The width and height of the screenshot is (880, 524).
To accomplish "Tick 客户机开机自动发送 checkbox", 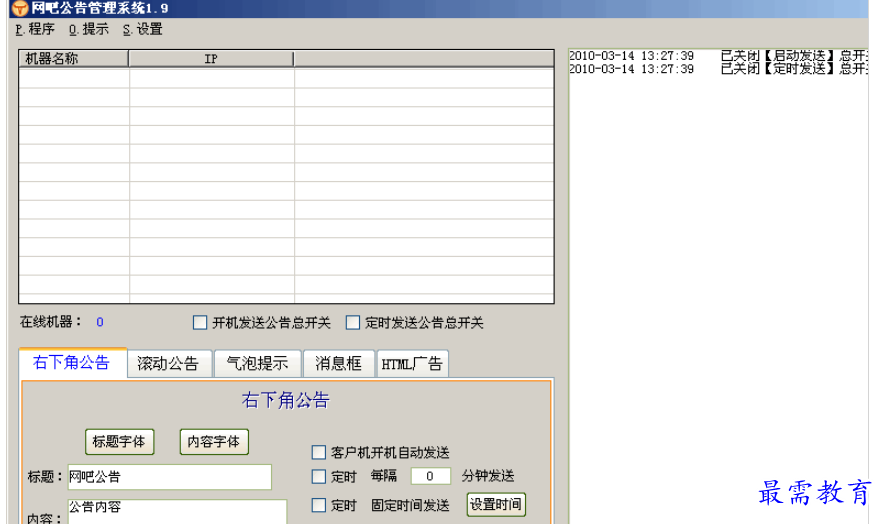I will pos(319,452).
